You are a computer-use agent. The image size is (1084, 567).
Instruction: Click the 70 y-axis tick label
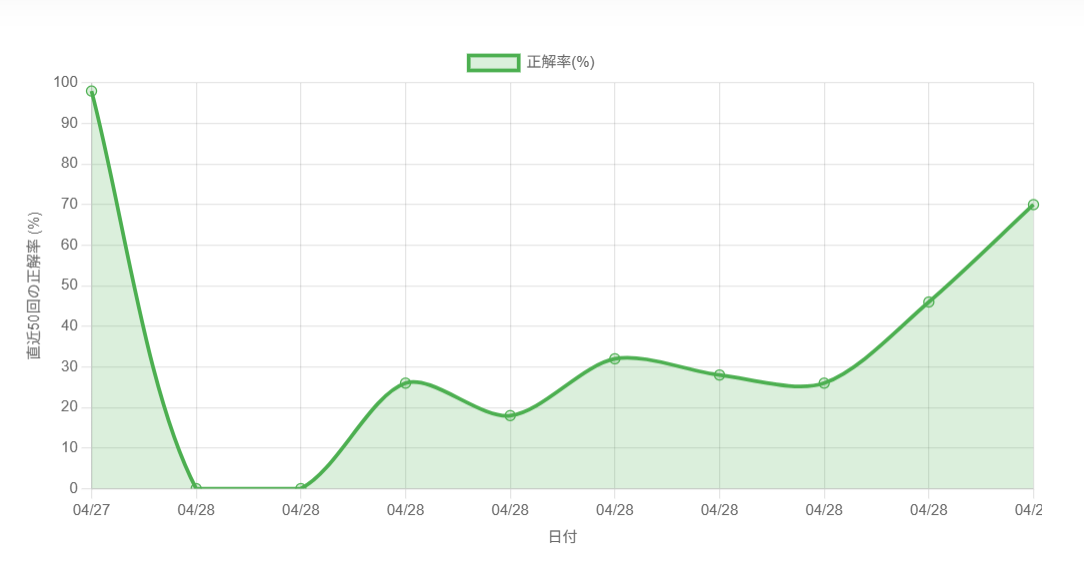[70, 204]
